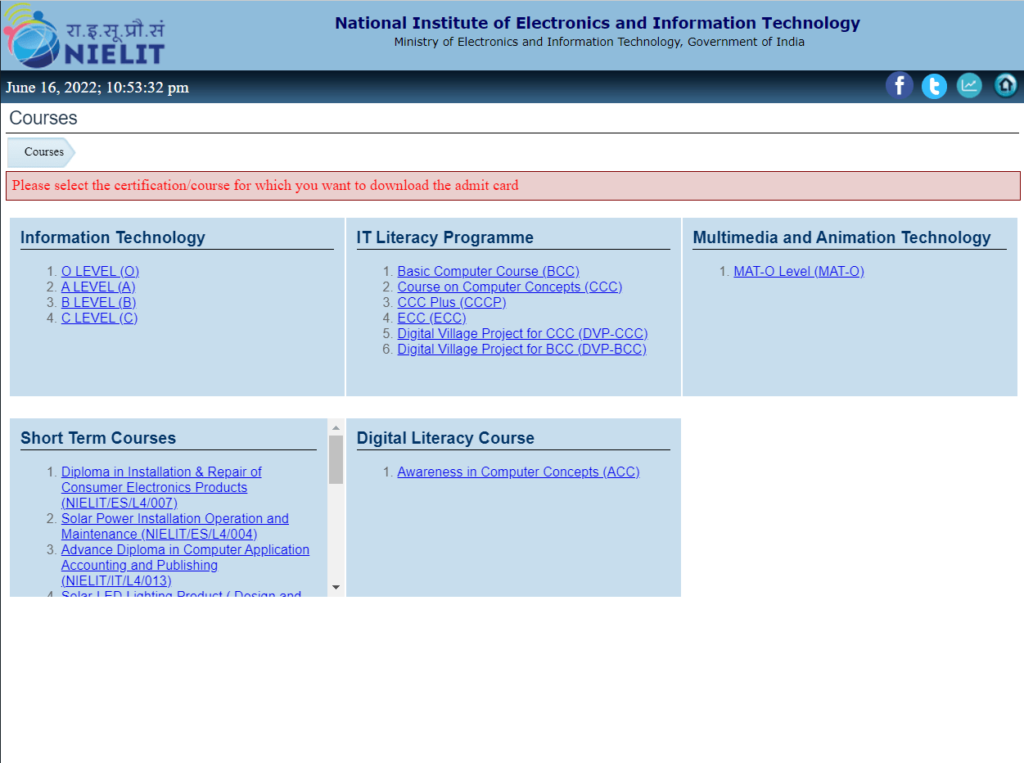Click the Courses breadcrumb tab
This screenshot has width=1024, height=763.
[x=43, y=152]
